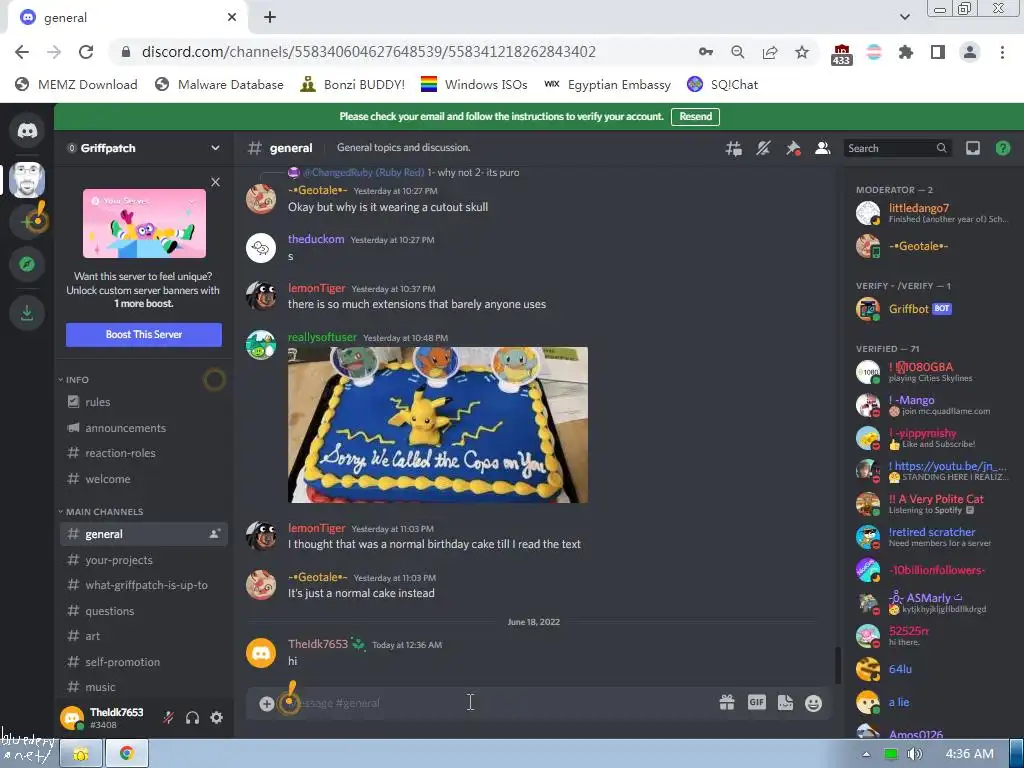Open self-promotion channel
The width and height of the screenshot is (1024, 768).
coord(144,662)
